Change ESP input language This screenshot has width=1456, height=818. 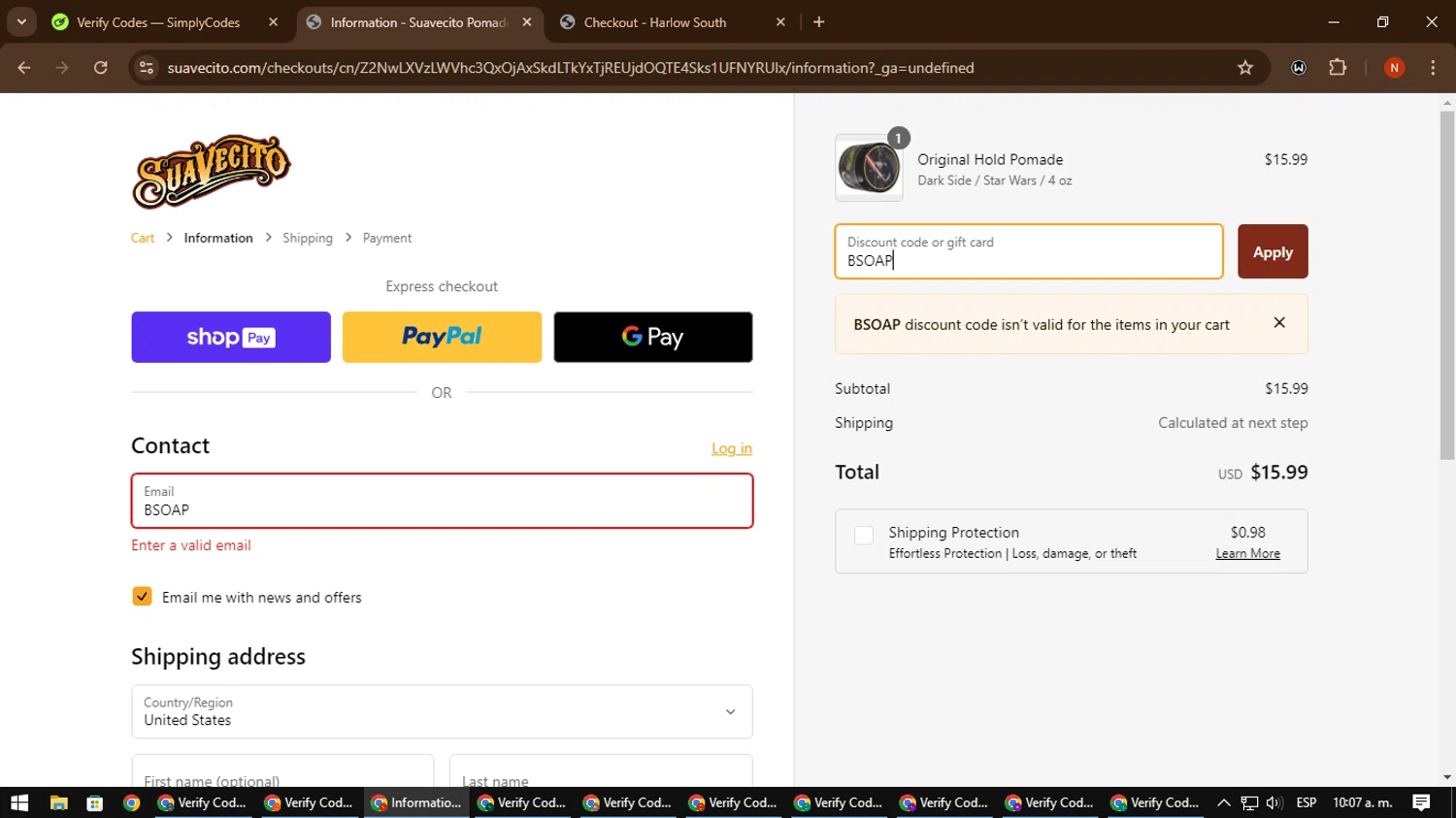click(1307, 802)
